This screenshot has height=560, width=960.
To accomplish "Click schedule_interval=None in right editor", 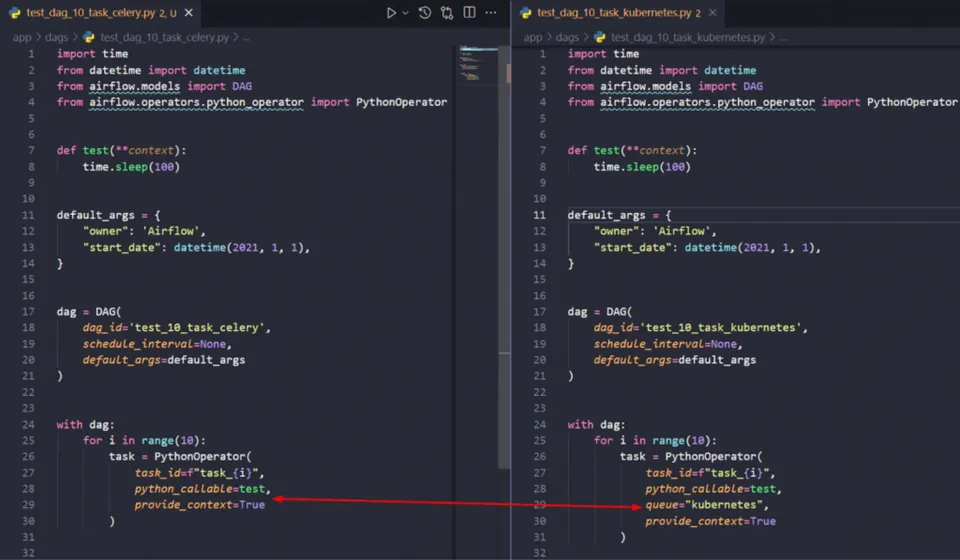I will click(668, 344).
